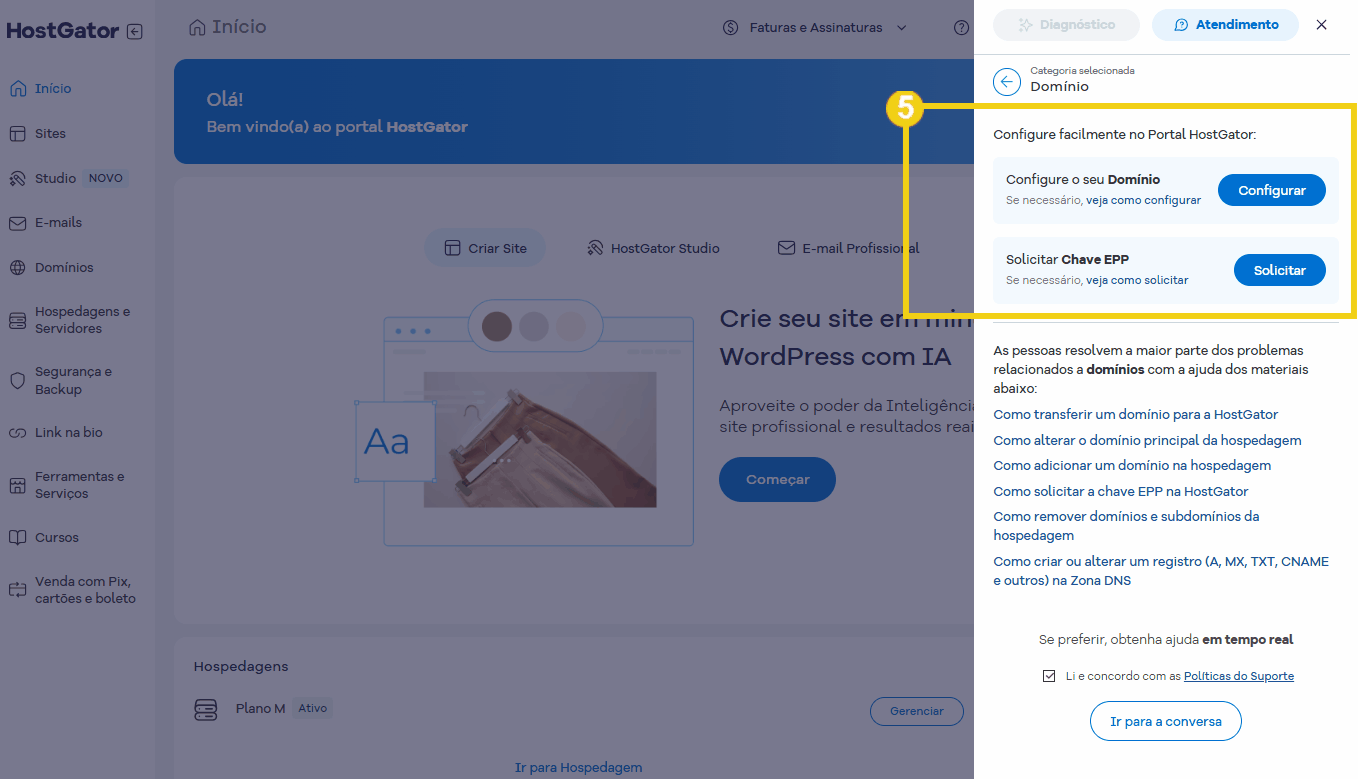Click the Domínios globe icon in sidebar
The image size is (1358, 779).
pyautogui.click(x=17, y=267)
